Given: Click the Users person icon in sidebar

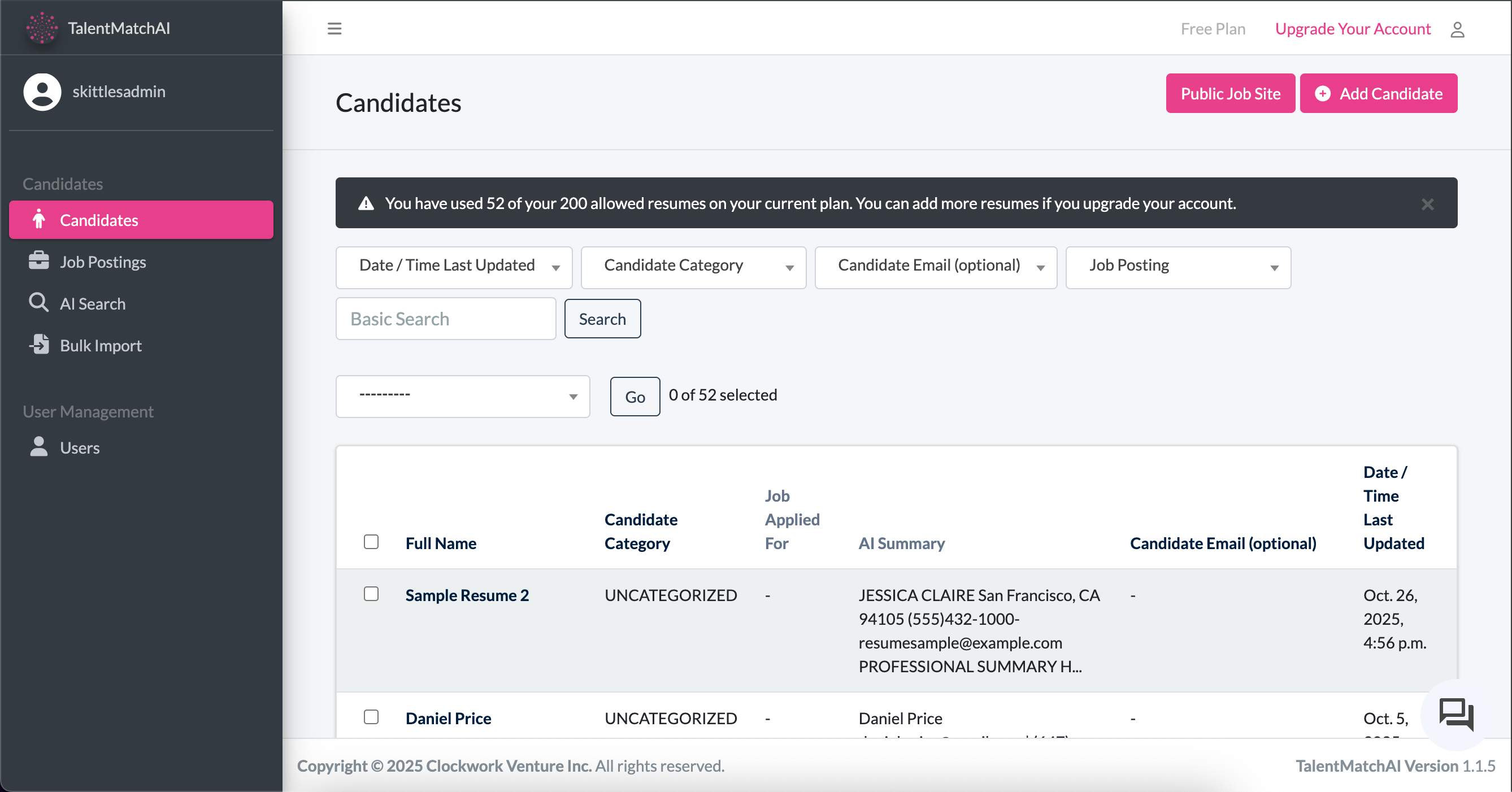Looking at the screenshot, I should click(x=39, y=446).
